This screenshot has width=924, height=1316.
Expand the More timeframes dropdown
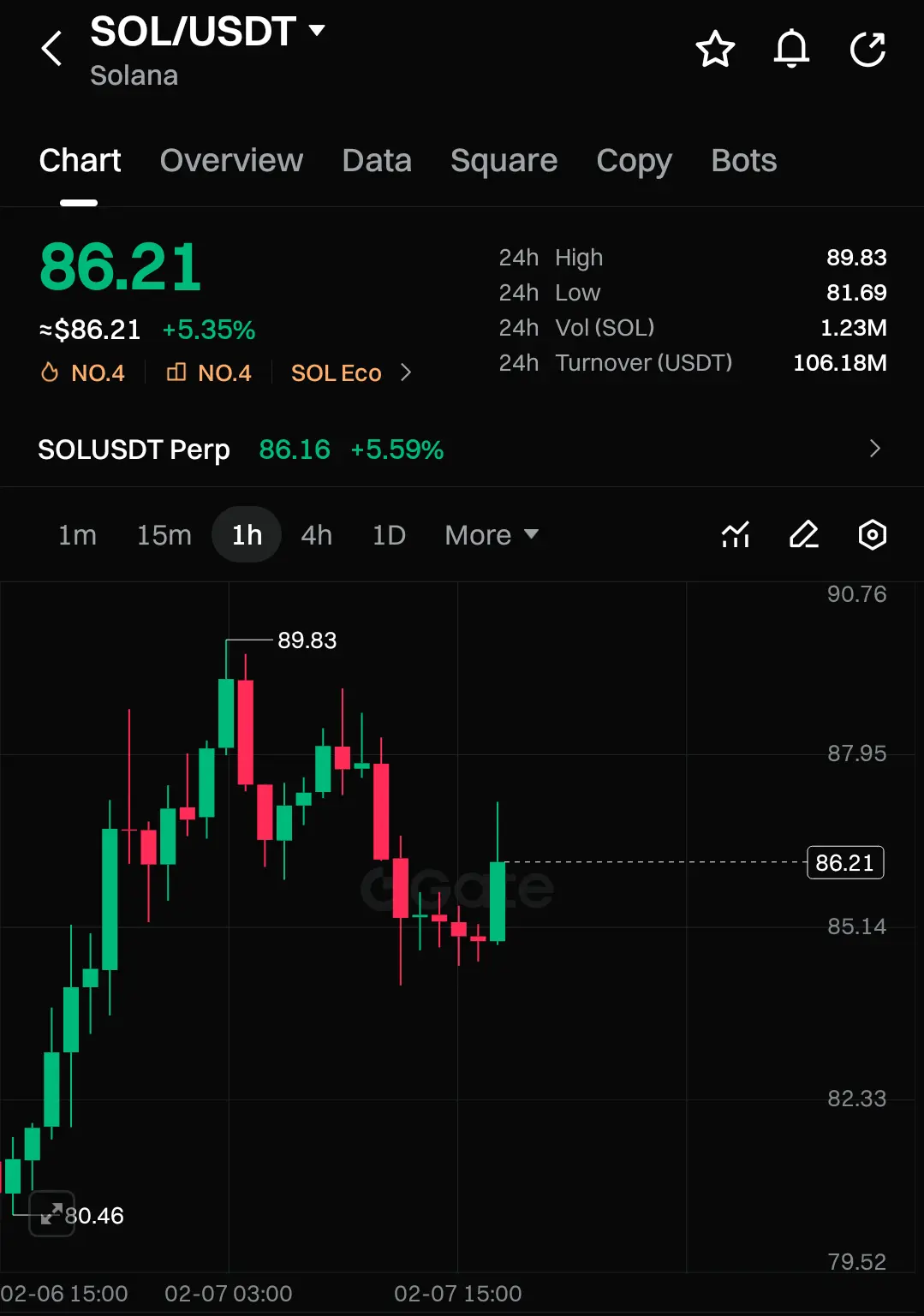(492, 535)
